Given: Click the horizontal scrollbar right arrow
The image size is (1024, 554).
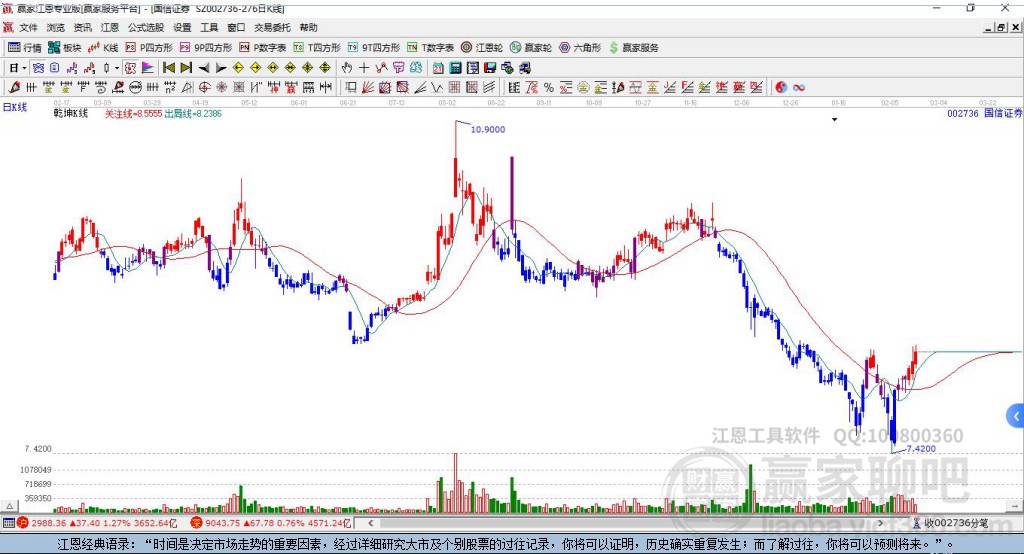Looking at the screenshot, I should click(880, 523).
